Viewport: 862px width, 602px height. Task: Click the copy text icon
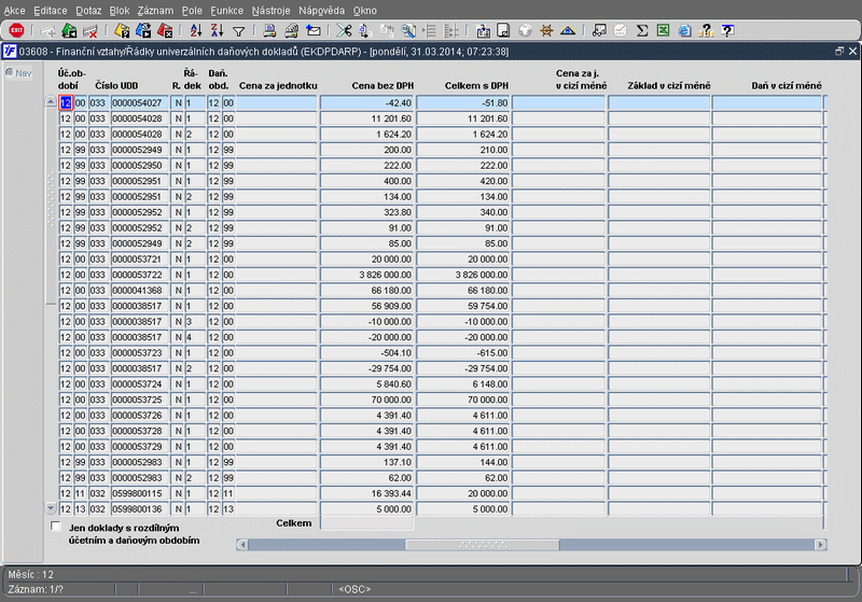tap(365, 31)
